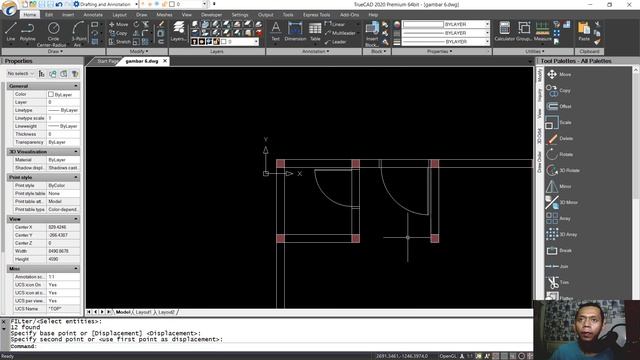Select the Text annotation tool
Viewport: 640px width, 360px height.
[276, 32]
